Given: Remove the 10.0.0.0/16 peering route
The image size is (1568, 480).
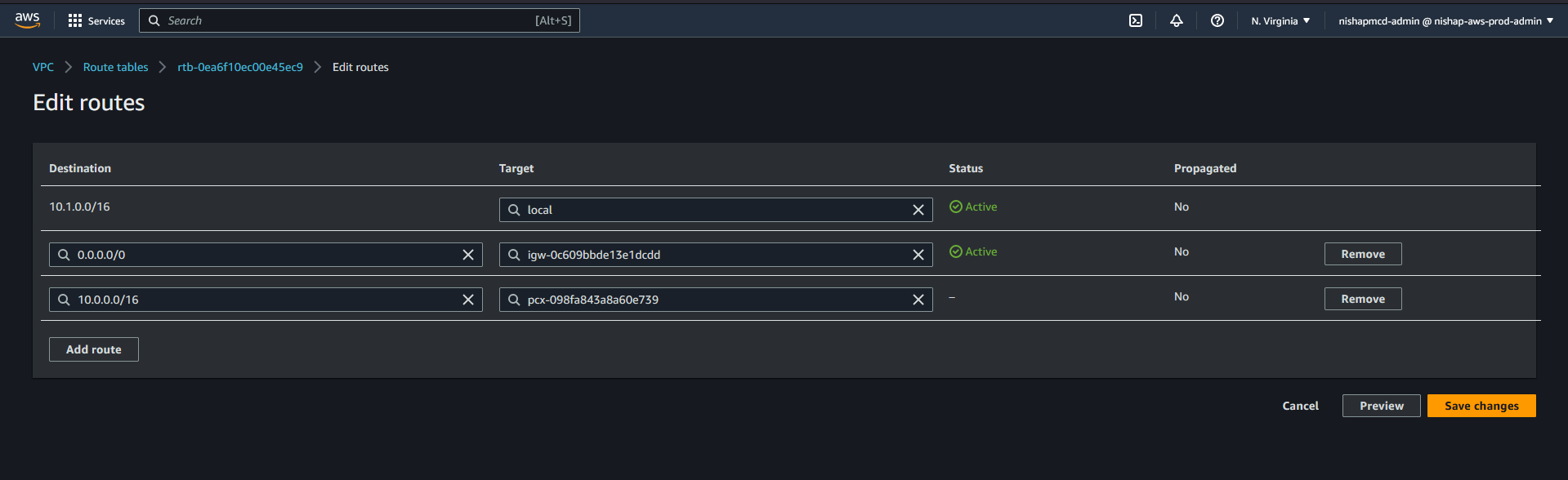Looking at the screenshot, I should (x=1362, y=299).
